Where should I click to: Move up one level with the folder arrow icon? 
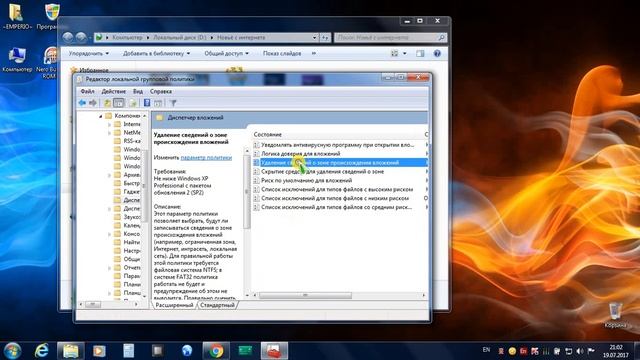[107, 103]
